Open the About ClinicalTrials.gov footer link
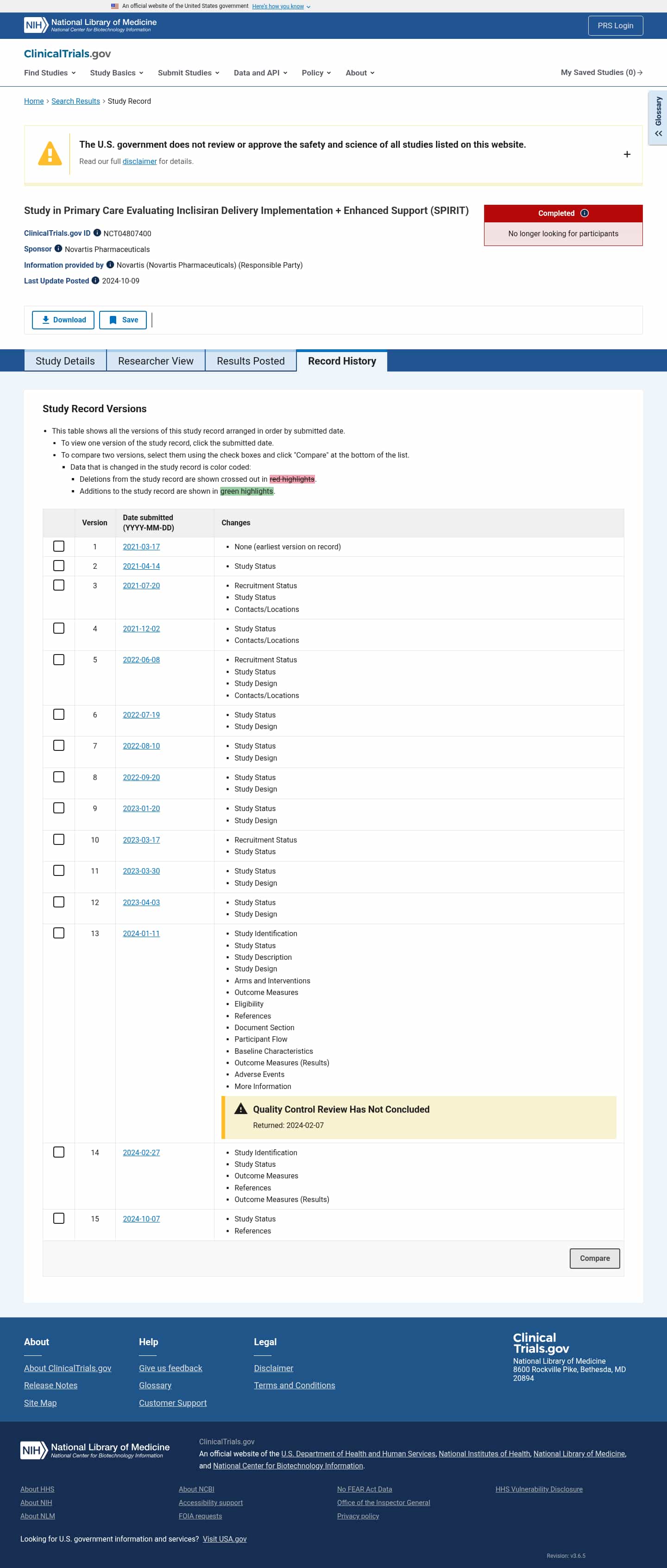The image size is (667, 1568). pyautogui.click(x=68, y=1368)
